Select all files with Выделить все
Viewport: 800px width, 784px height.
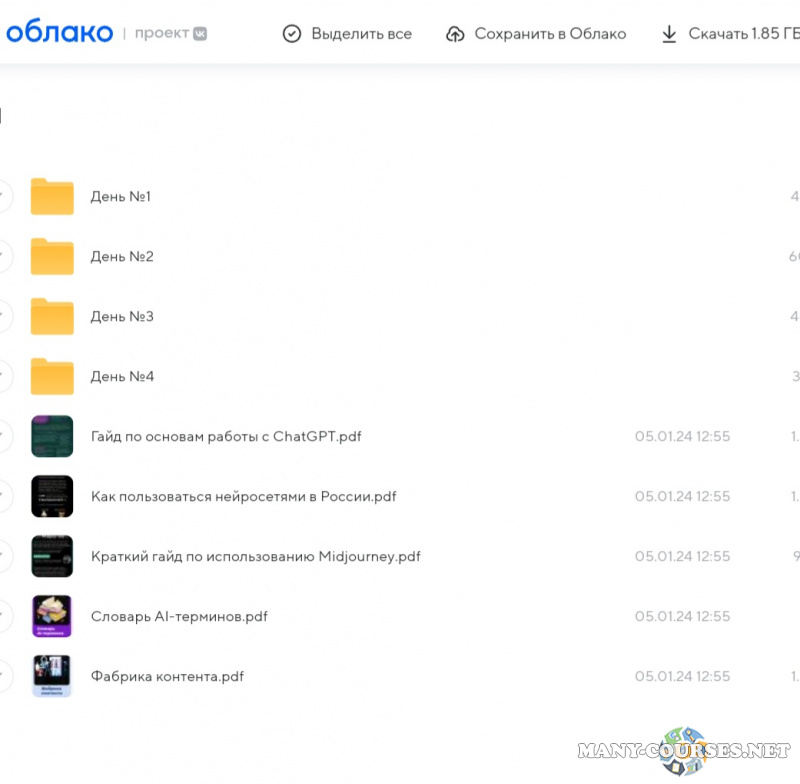coord(361,34)
